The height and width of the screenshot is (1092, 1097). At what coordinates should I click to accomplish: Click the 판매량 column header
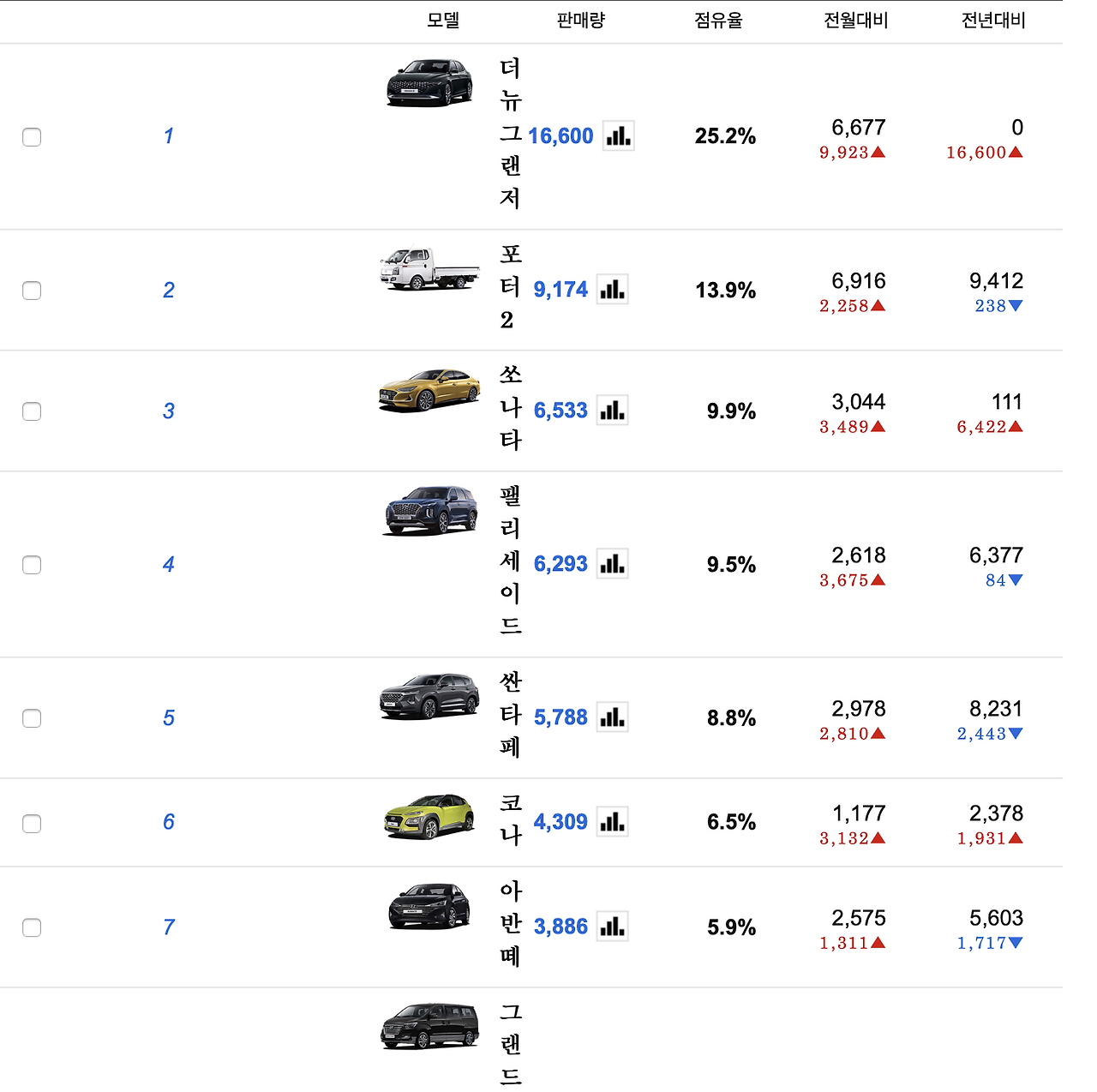581,20
